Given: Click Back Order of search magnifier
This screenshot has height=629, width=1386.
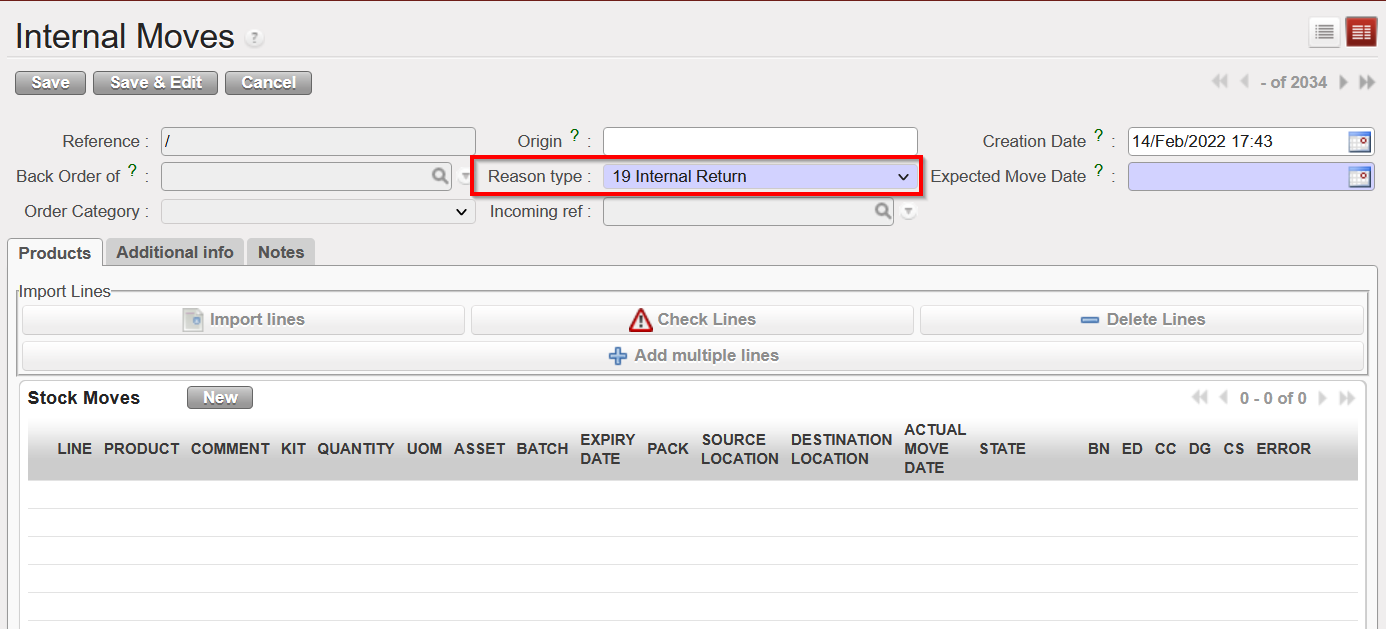Looking at the screenshot, I should pos(439,176).
